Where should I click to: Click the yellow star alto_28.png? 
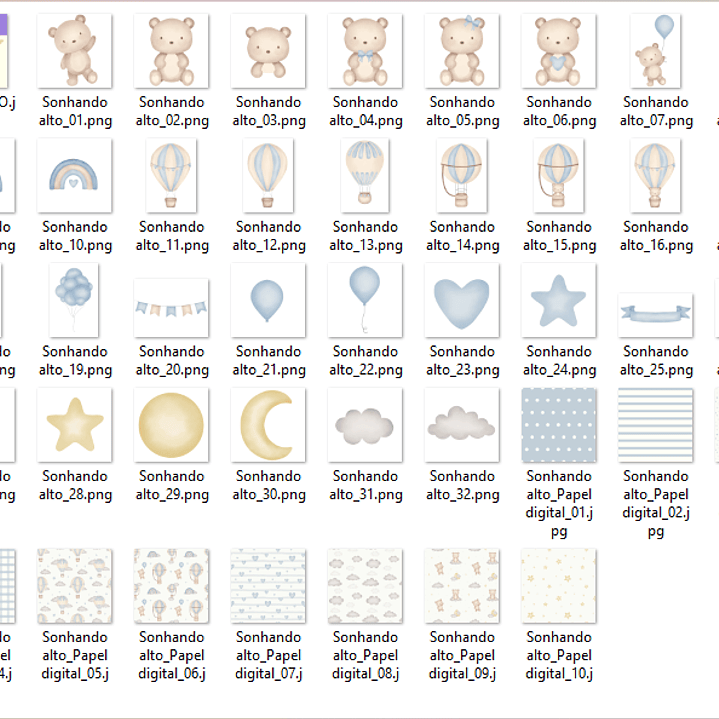point(75,425)
